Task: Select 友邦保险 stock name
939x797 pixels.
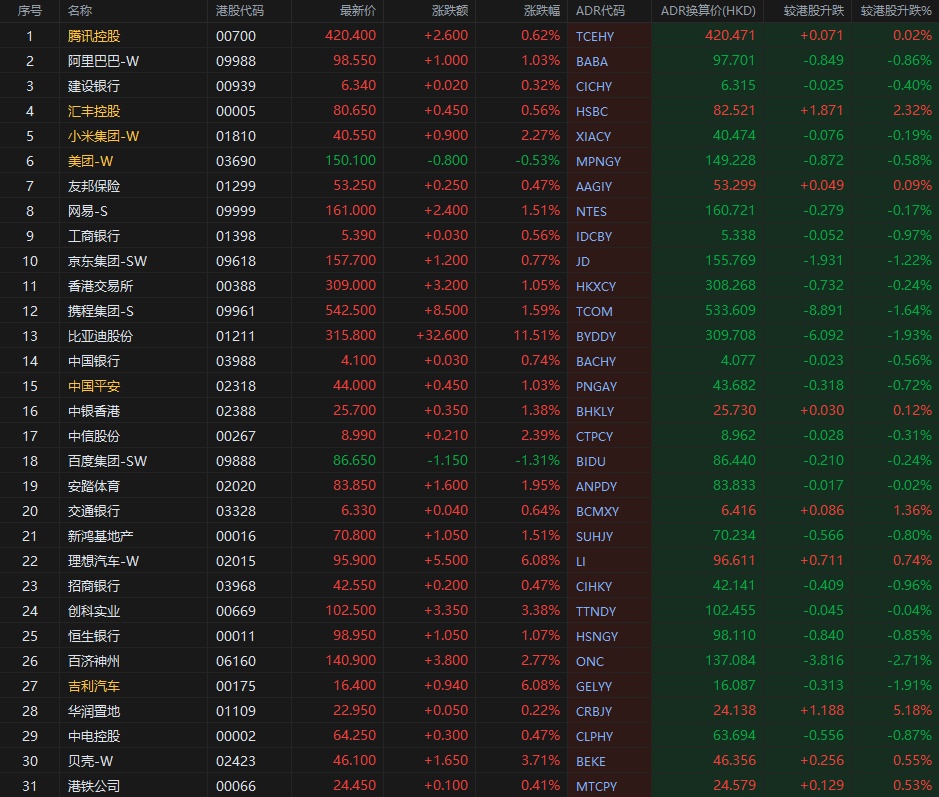Action: click(93, 186)
